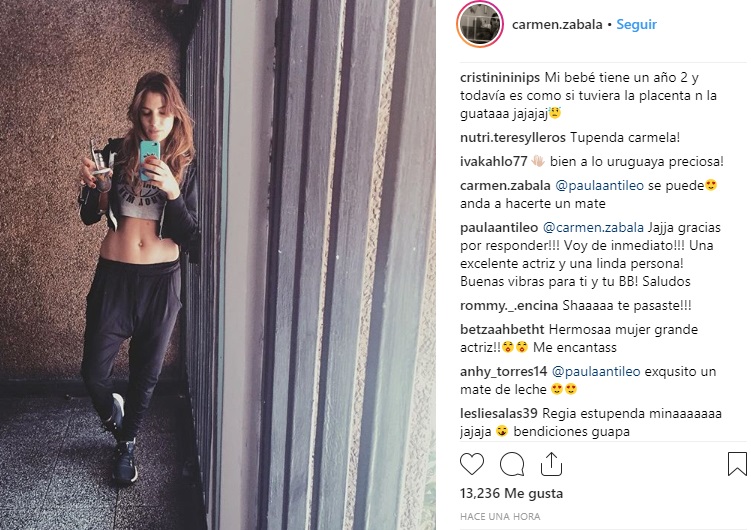Open ivakahlo77 commenter profile
Viewport: 751px width, 530px height.
(493, 162)
